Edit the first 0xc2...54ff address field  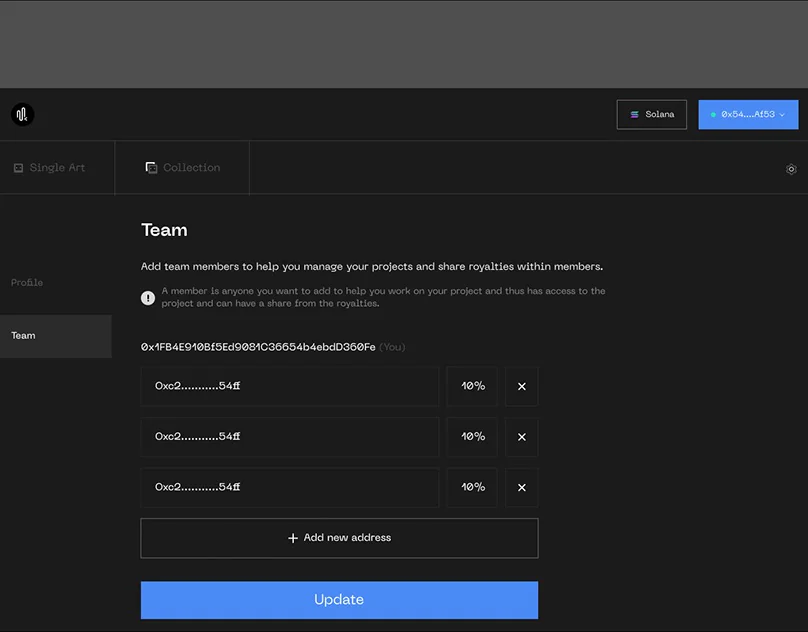(290, 386)
